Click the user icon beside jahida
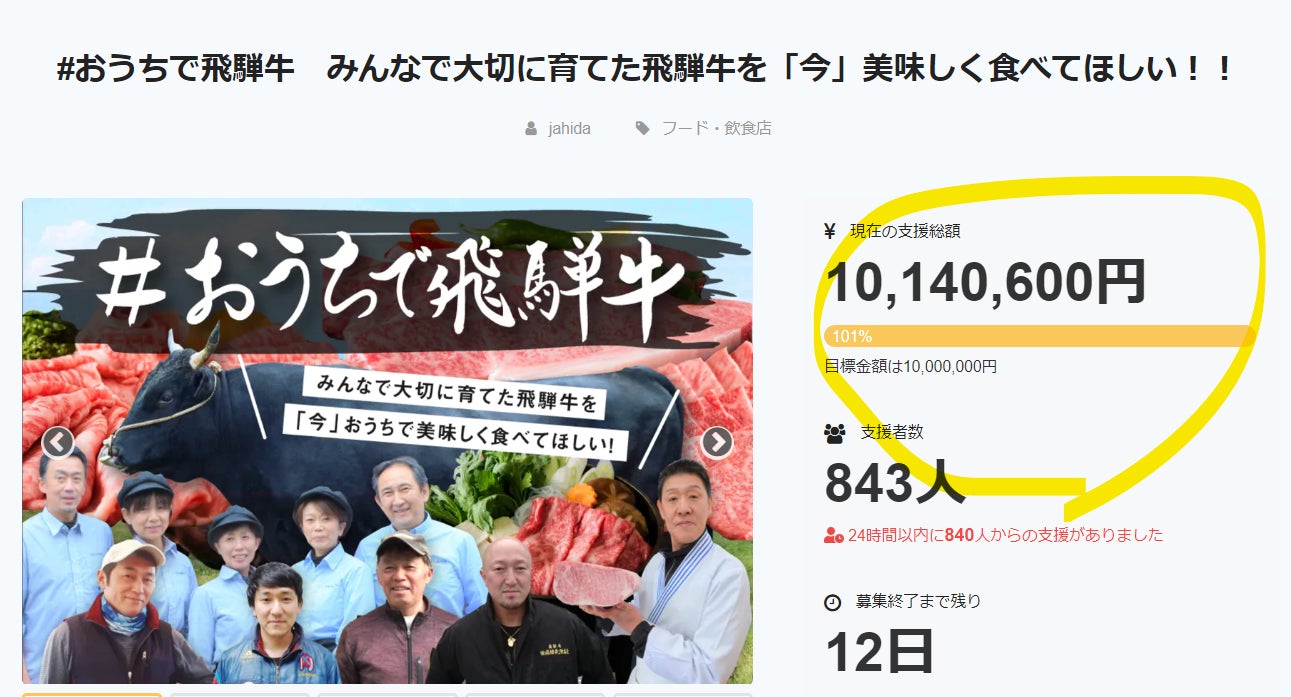 pos(531,129)
